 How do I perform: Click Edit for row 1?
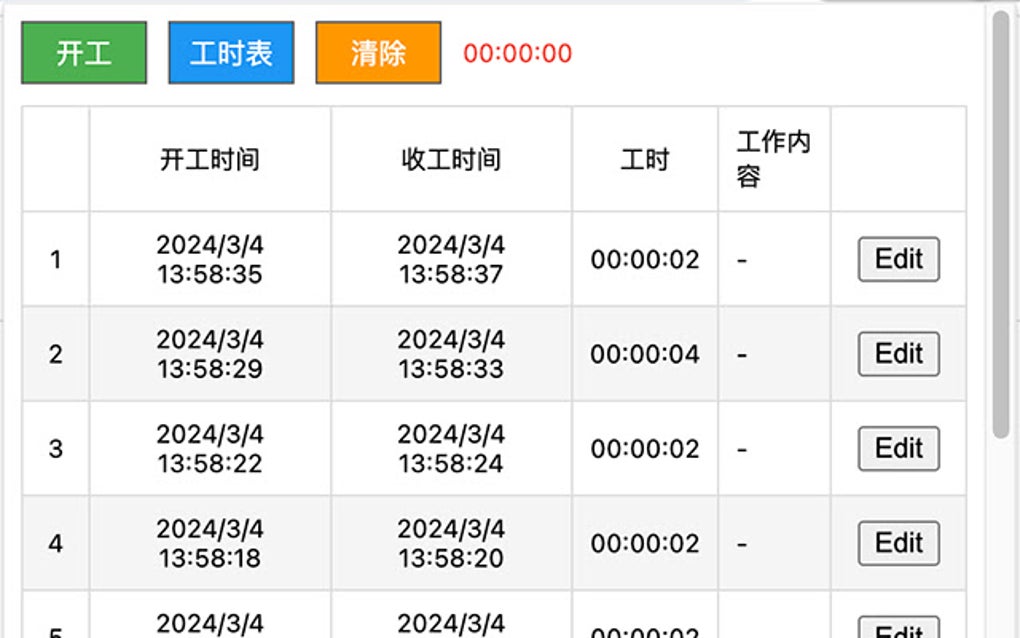(898, 260)
